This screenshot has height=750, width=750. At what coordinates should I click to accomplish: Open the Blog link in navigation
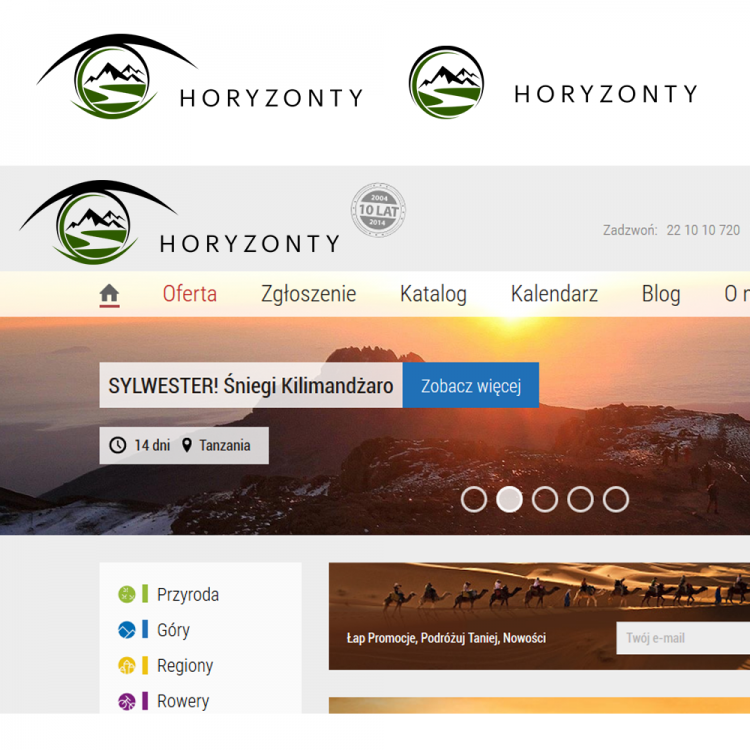tap(661, 294)
